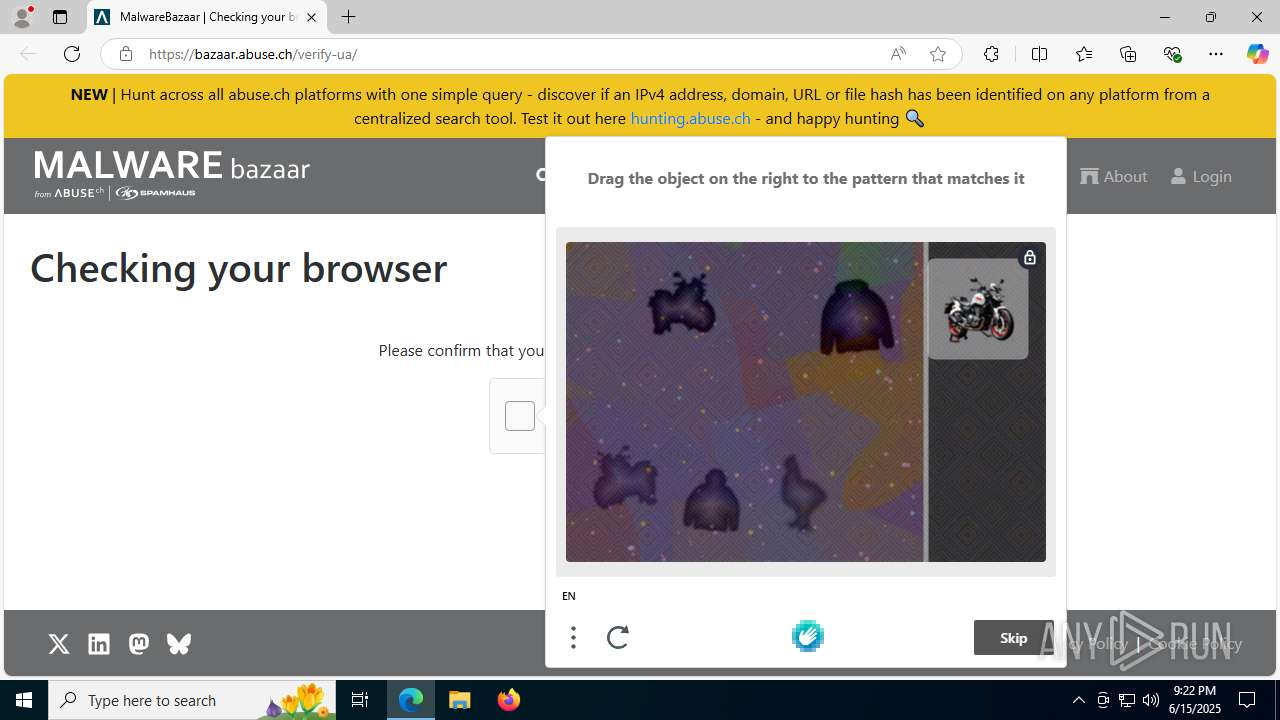This screenshot has height=720, width=1280.
Task: Open the clock and calendar
Action: point(1196,700)
